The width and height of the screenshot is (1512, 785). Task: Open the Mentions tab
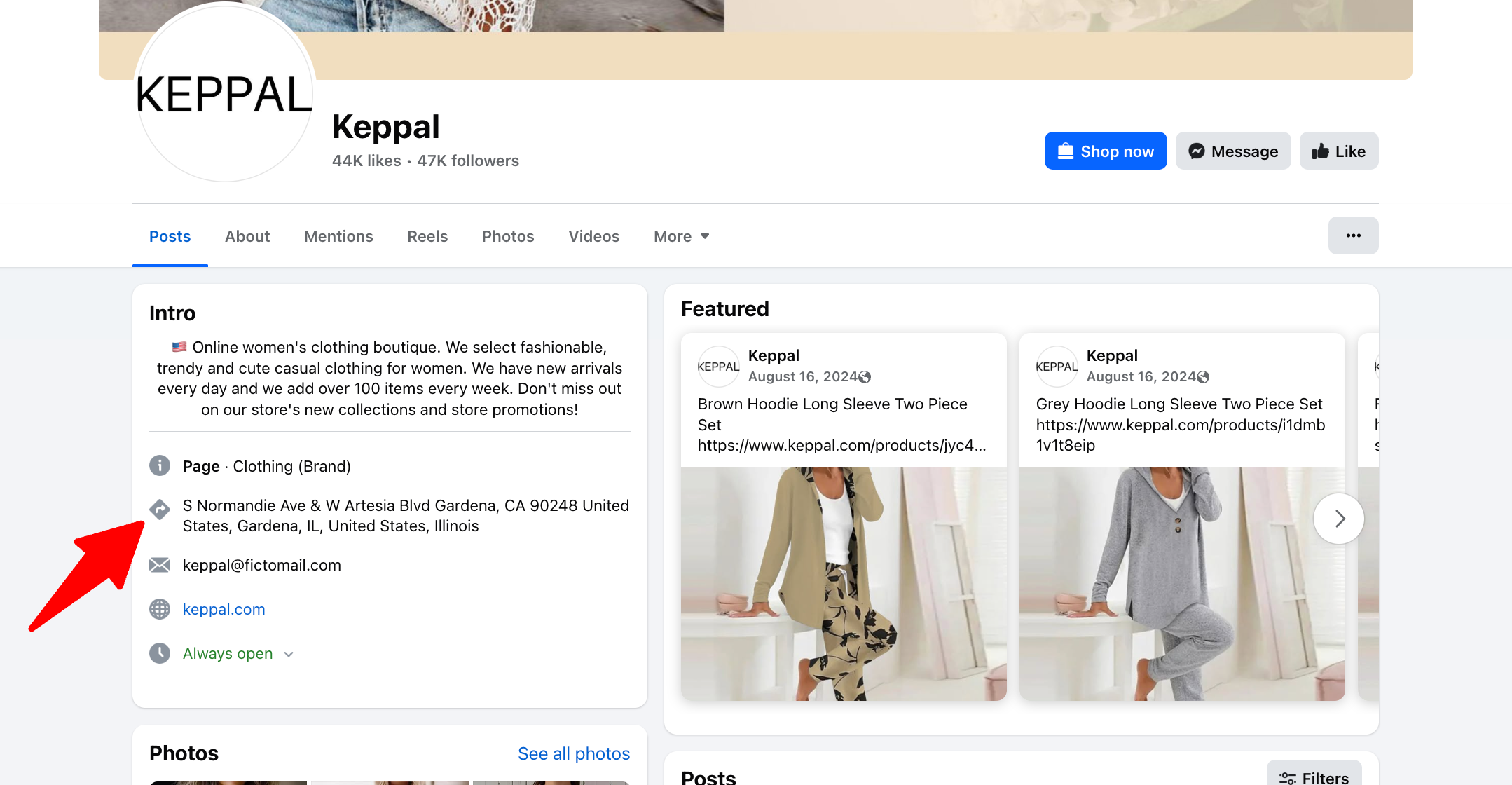click(338, 236)
